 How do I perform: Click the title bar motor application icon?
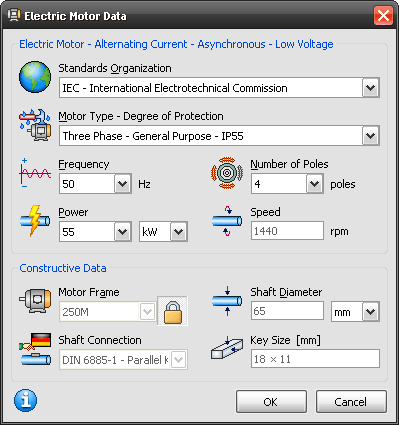[14, 15]
